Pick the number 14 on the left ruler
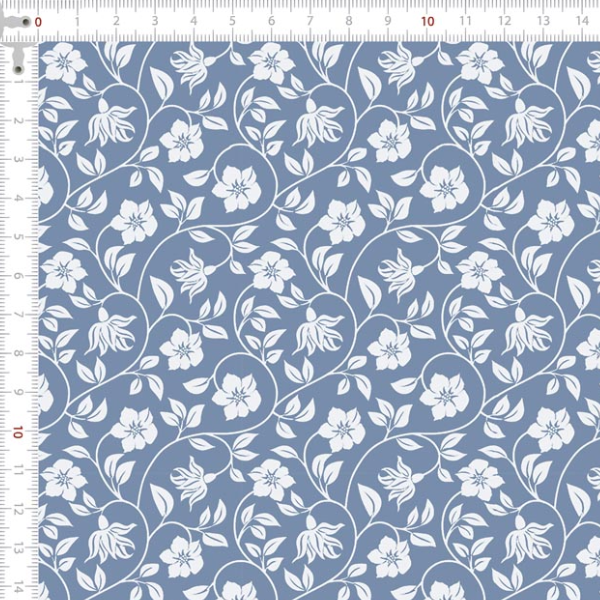Image resolution: width=600 pixels, height=600 pixels. point(18,587)
